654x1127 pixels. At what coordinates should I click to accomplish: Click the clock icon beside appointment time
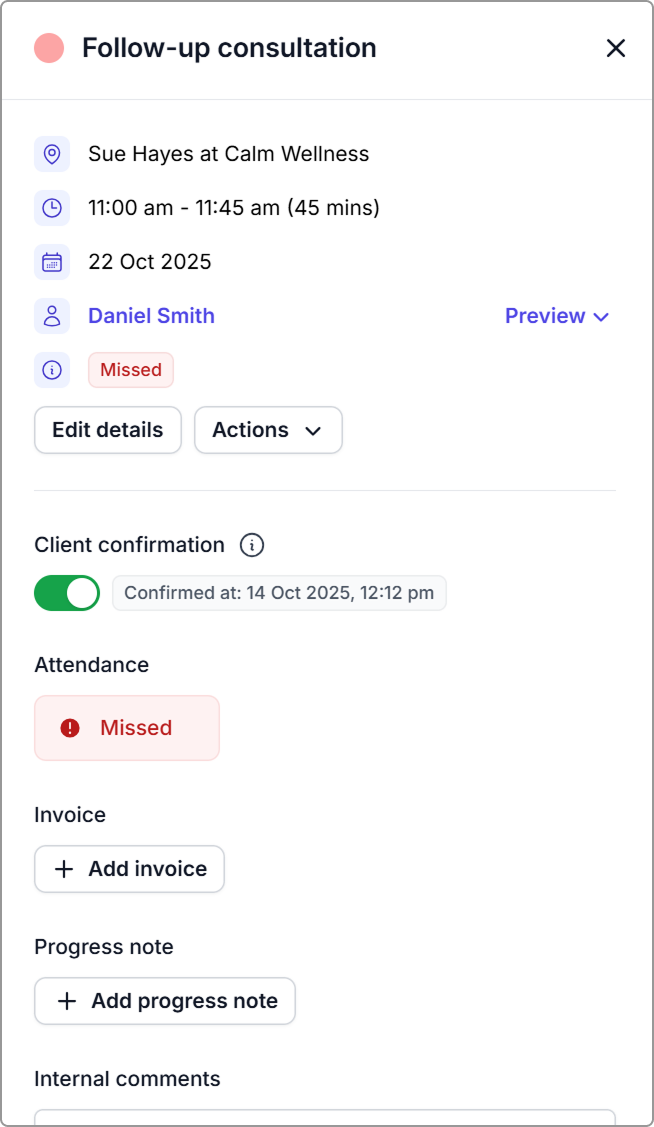(52, 208)
